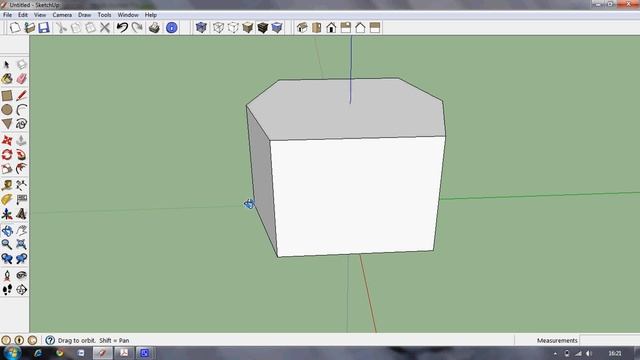The width and height of the screenshot is (640, 360).
Task: Select the Line pencil tool
Action: [21, 96]
